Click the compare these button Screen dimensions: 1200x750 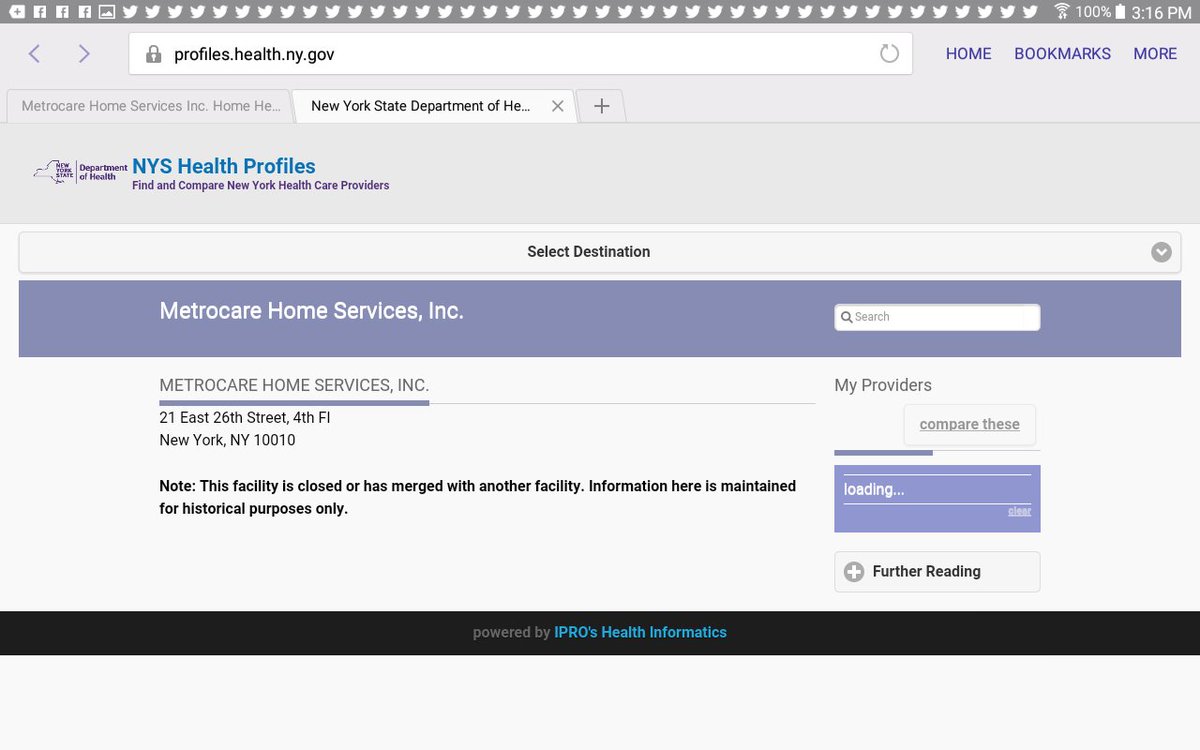pos(970,424)
